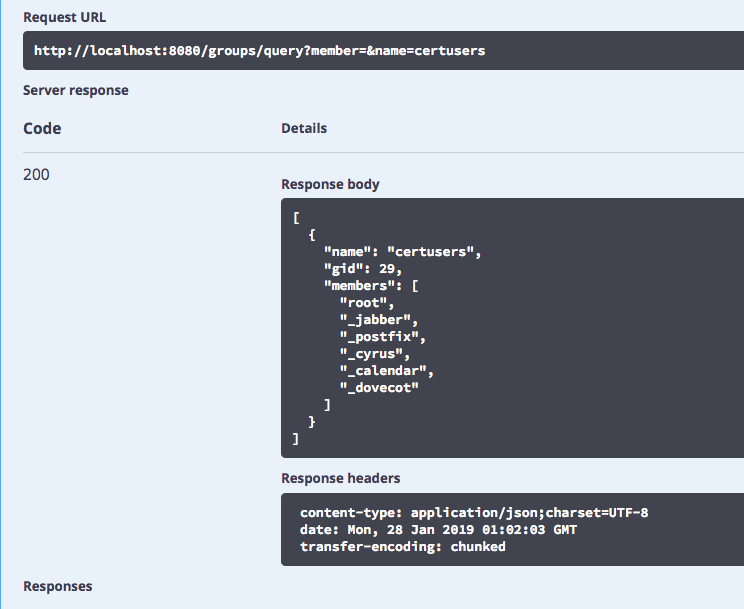Viewport: 744px width, 609px height.
Task: Click the Response body label
Action: tap(330, 184)
